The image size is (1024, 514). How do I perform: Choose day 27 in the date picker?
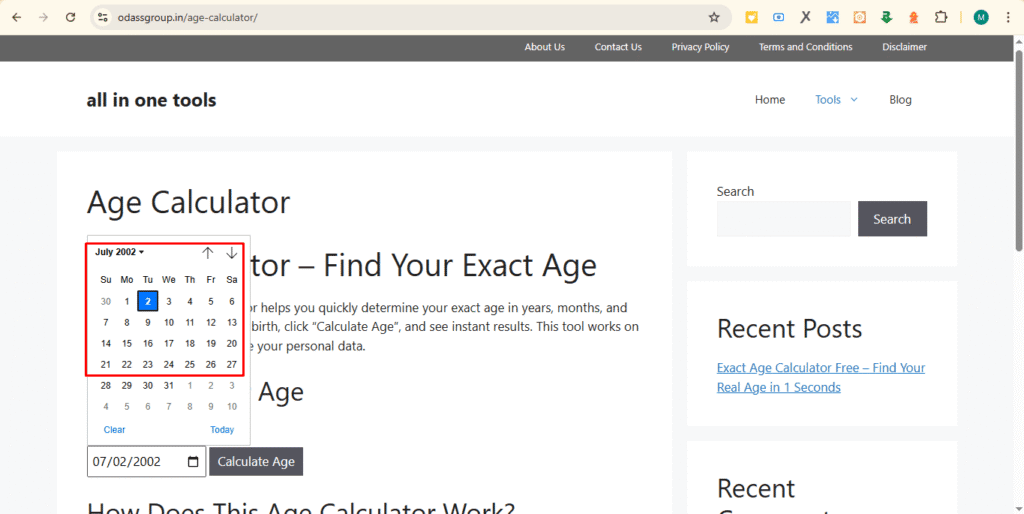[x=232, y=364]
